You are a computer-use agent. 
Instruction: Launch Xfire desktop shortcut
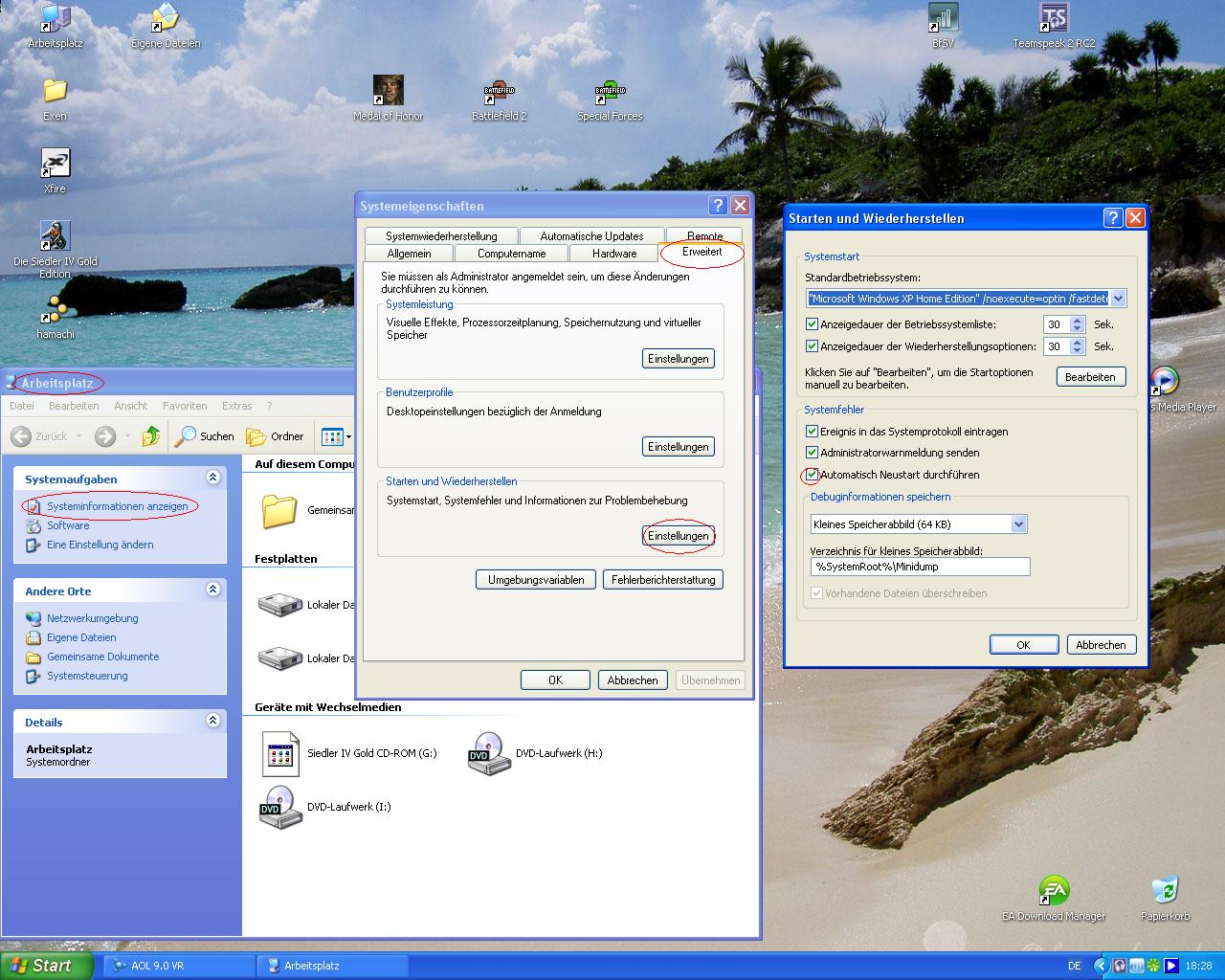[55, 171]
